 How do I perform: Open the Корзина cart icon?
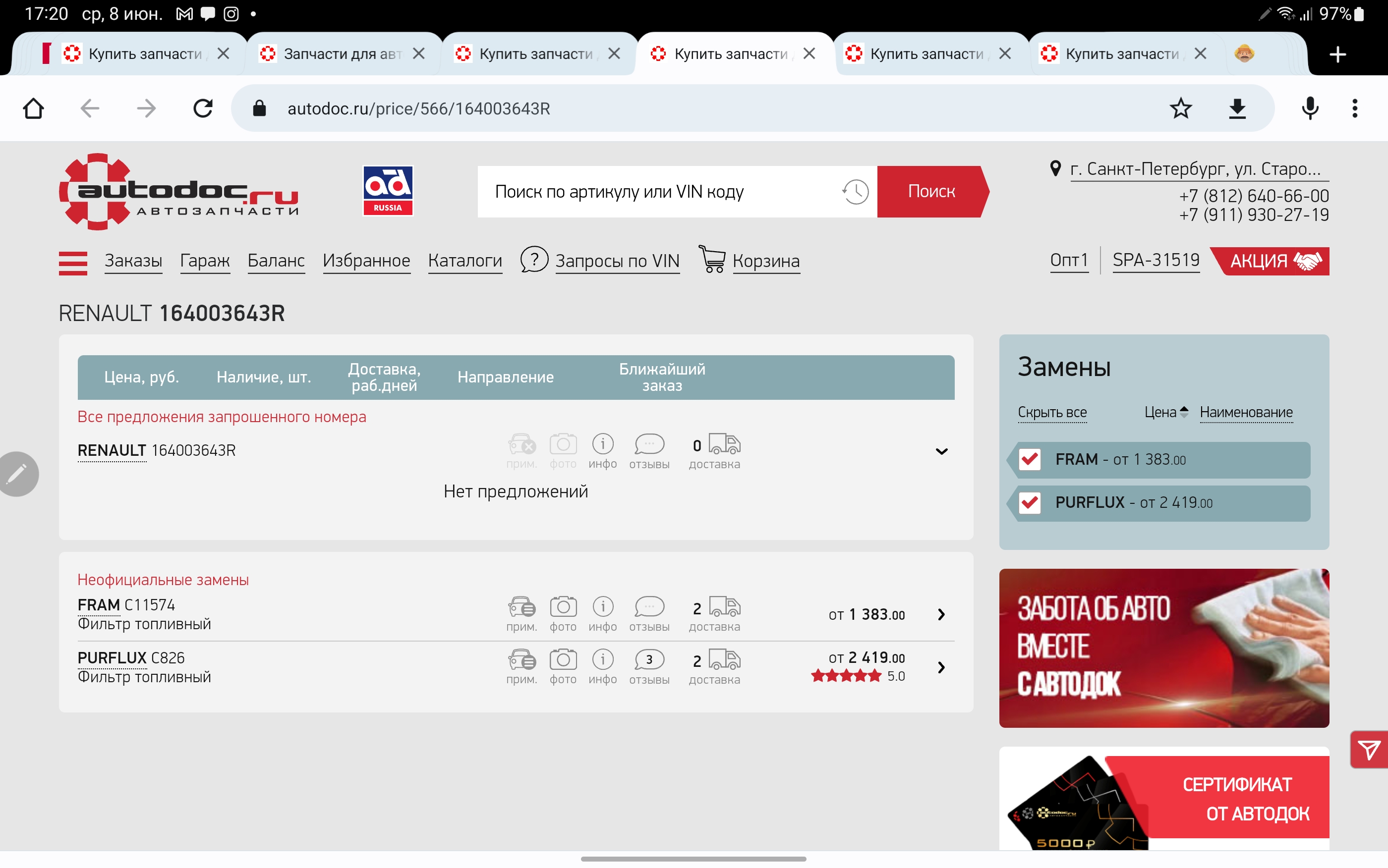(x=711, y=259)
